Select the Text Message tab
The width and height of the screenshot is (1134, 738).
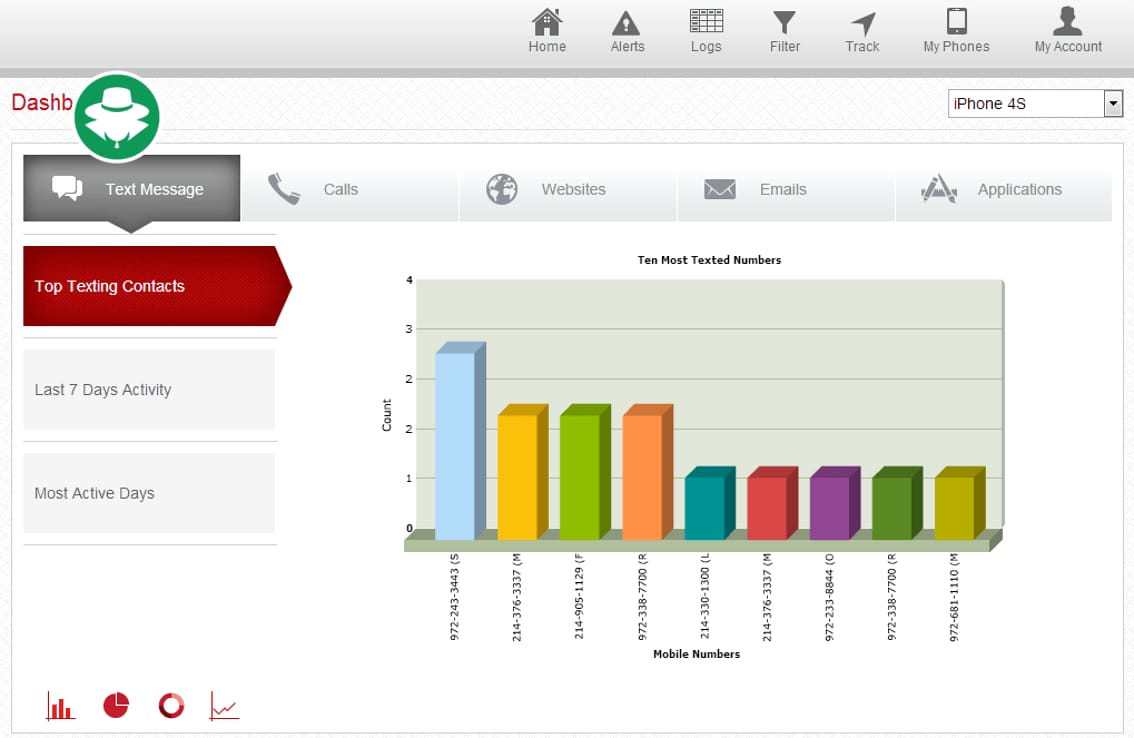tap(132, 189)
